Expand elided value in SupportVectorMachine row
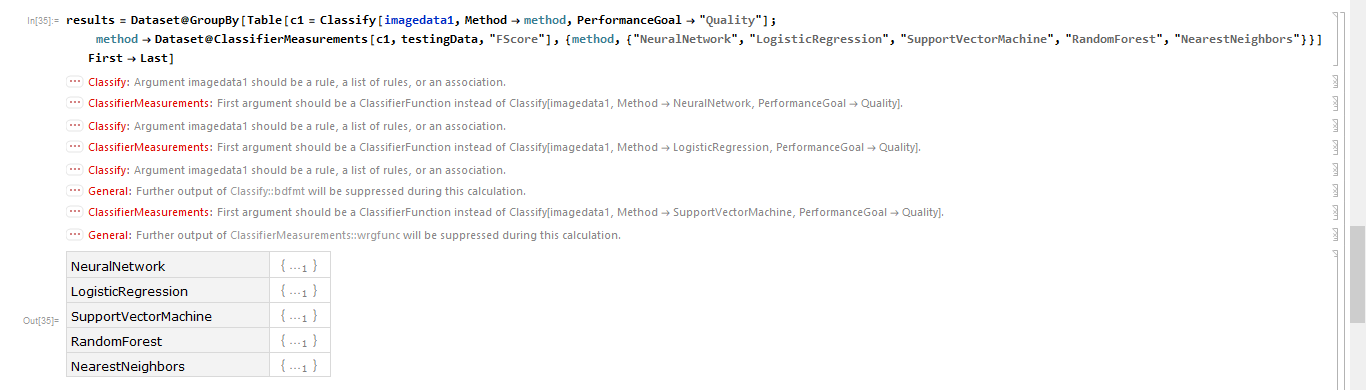The width and height of the screenshot is (1366, 390). pos(299,317)
